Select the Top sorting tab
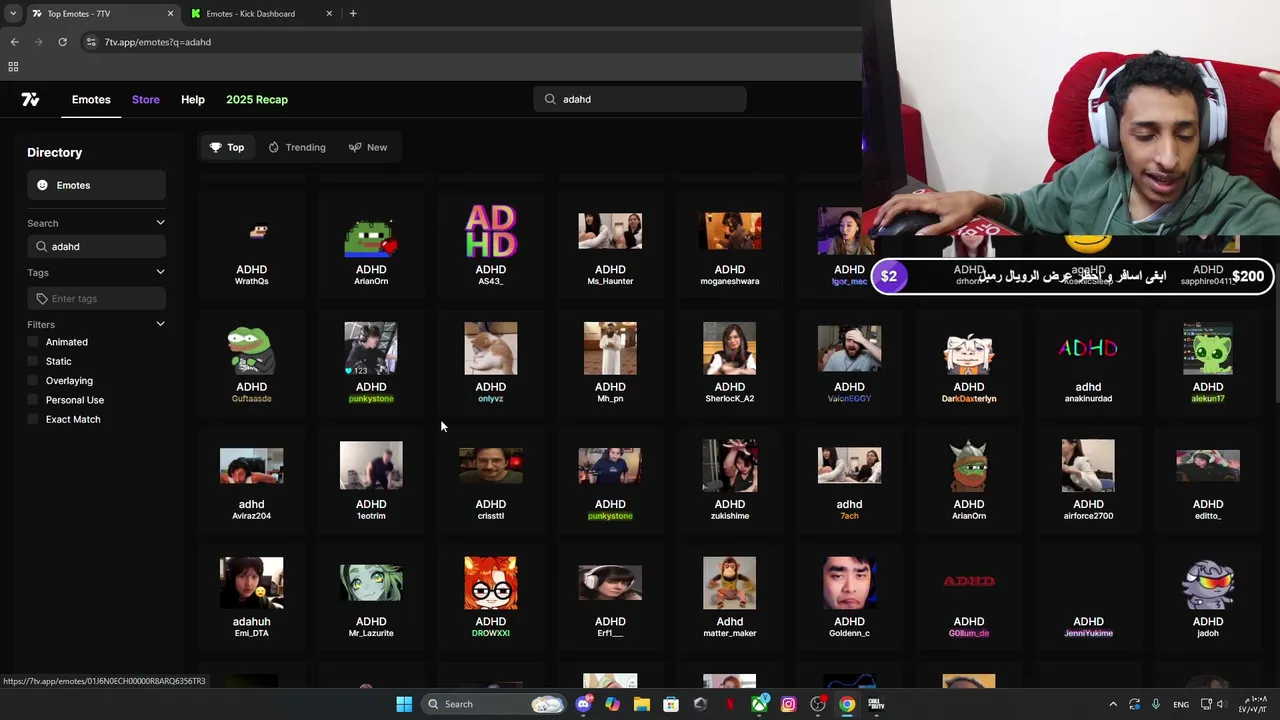Screen dimensions: 1280x720 tap(227, 147)
